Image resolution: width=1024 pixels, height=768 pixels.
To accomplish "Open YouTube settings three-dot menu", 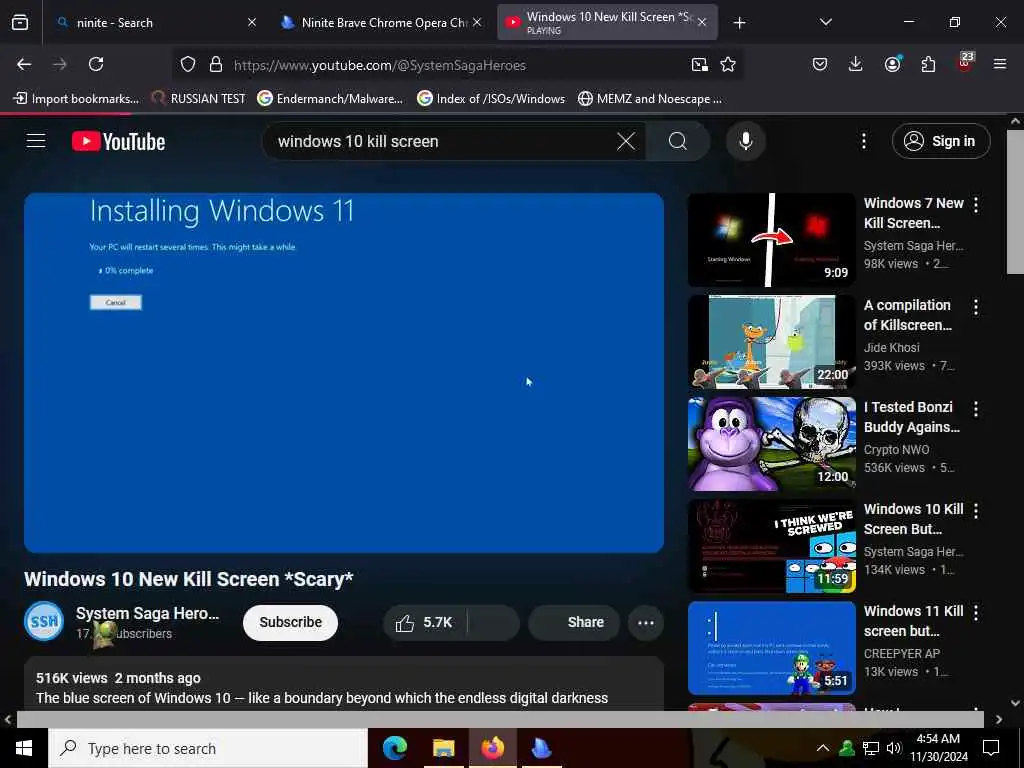I will (863, 141).
